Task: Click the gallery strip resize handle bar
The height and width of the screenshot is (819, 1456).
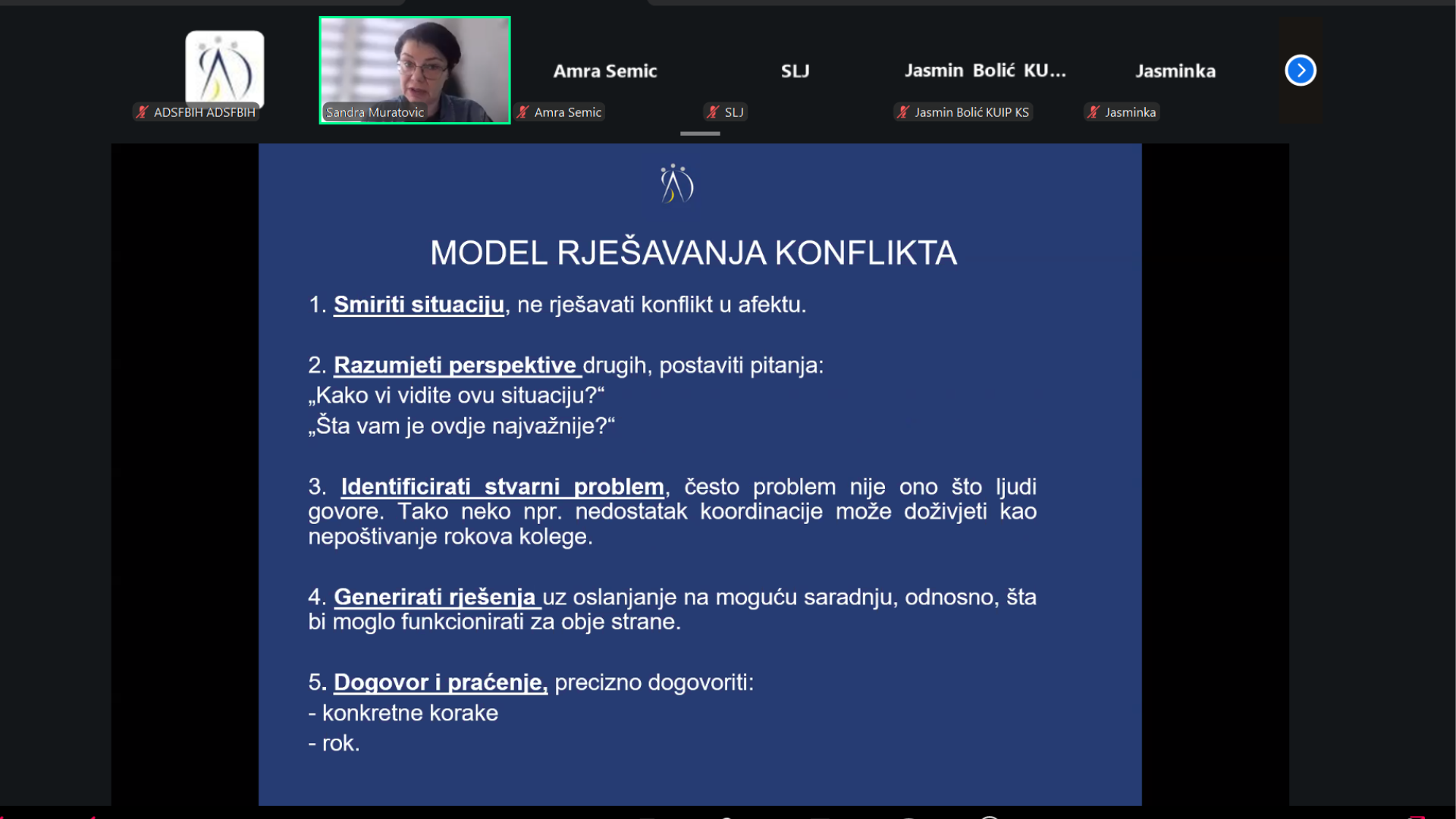Action: coord(700,133)
